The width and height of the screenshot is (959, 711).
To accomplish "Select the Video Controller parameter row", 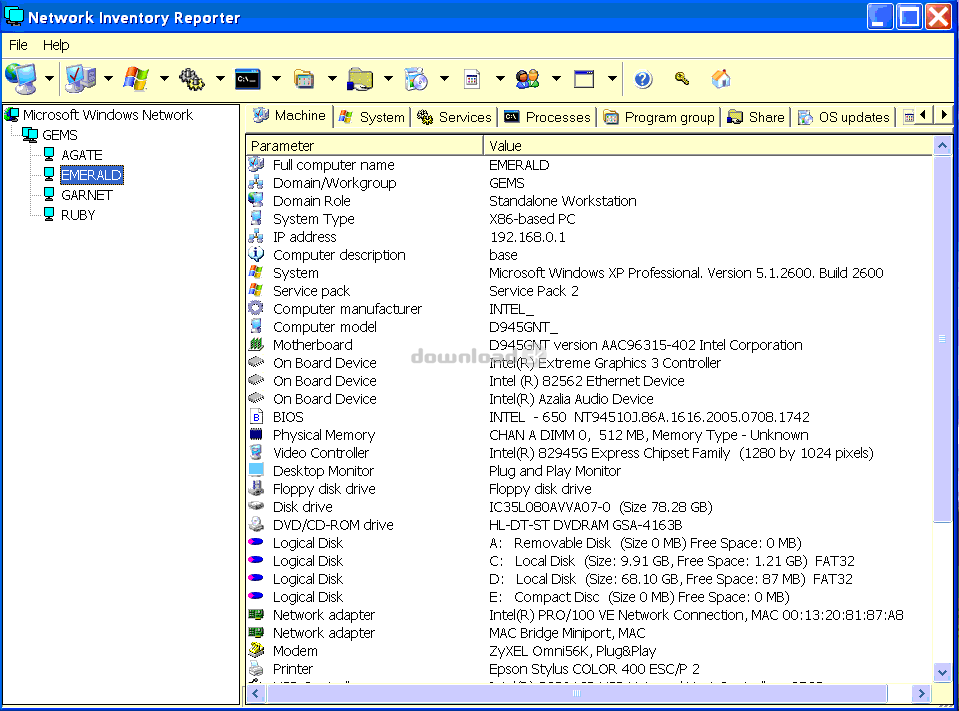I will point(590,453).
